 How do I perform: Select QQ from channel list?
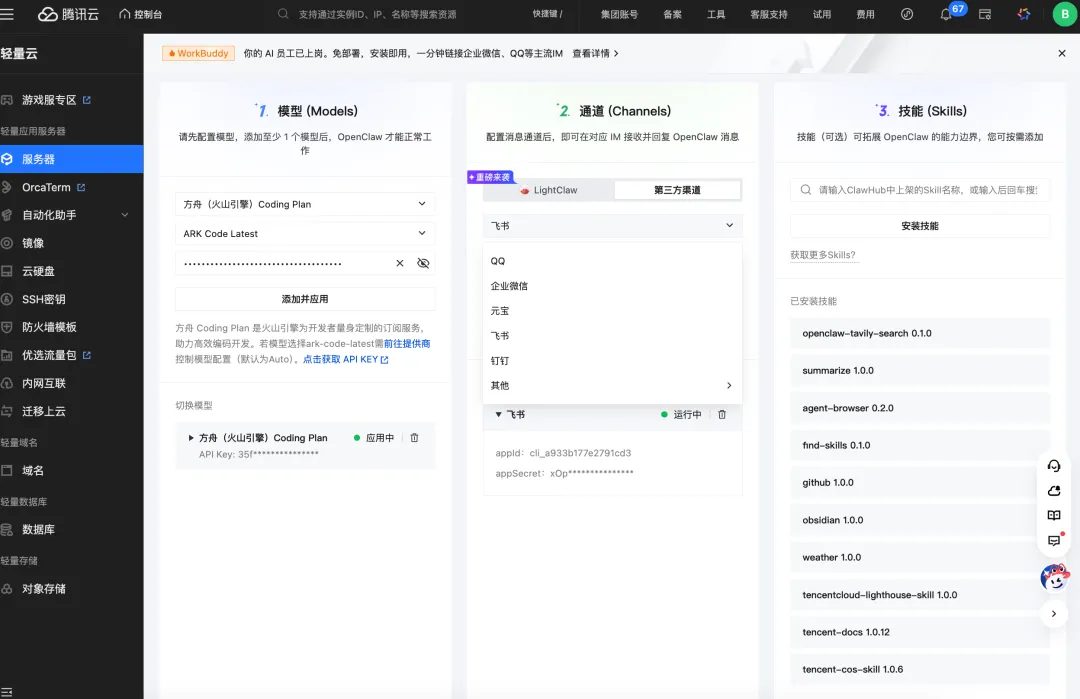tap(612, 261)
